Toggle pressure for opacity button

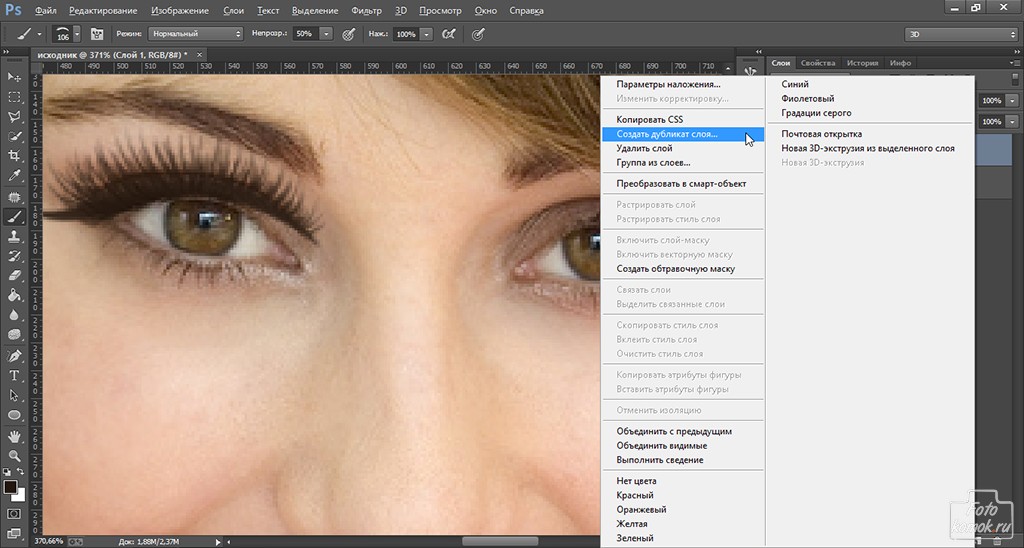point(349,34)
